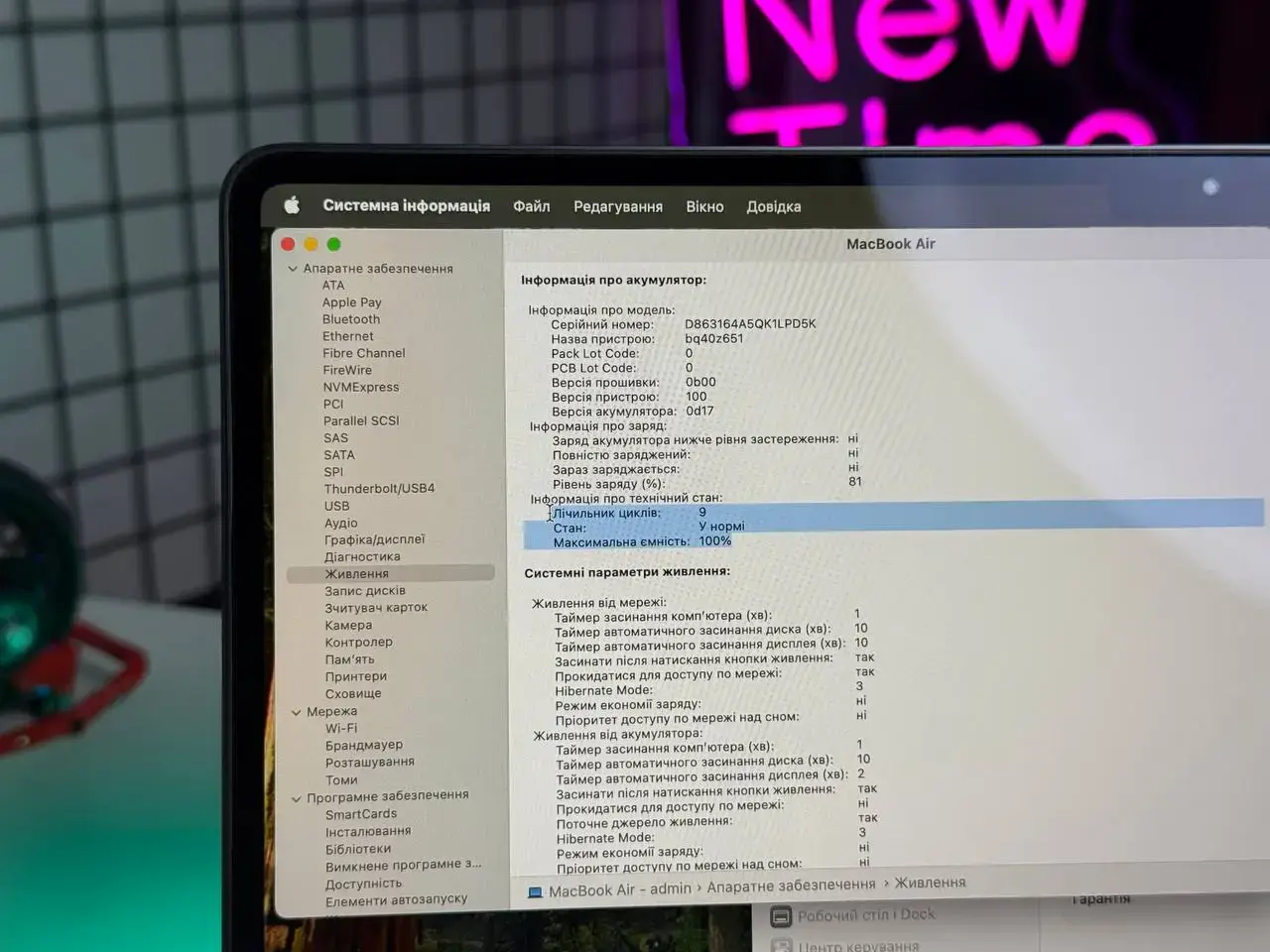The image size is (1270, 952).
Task: Collapse the Мережа section
Action: pyautogui.click(x=296, y=712)
